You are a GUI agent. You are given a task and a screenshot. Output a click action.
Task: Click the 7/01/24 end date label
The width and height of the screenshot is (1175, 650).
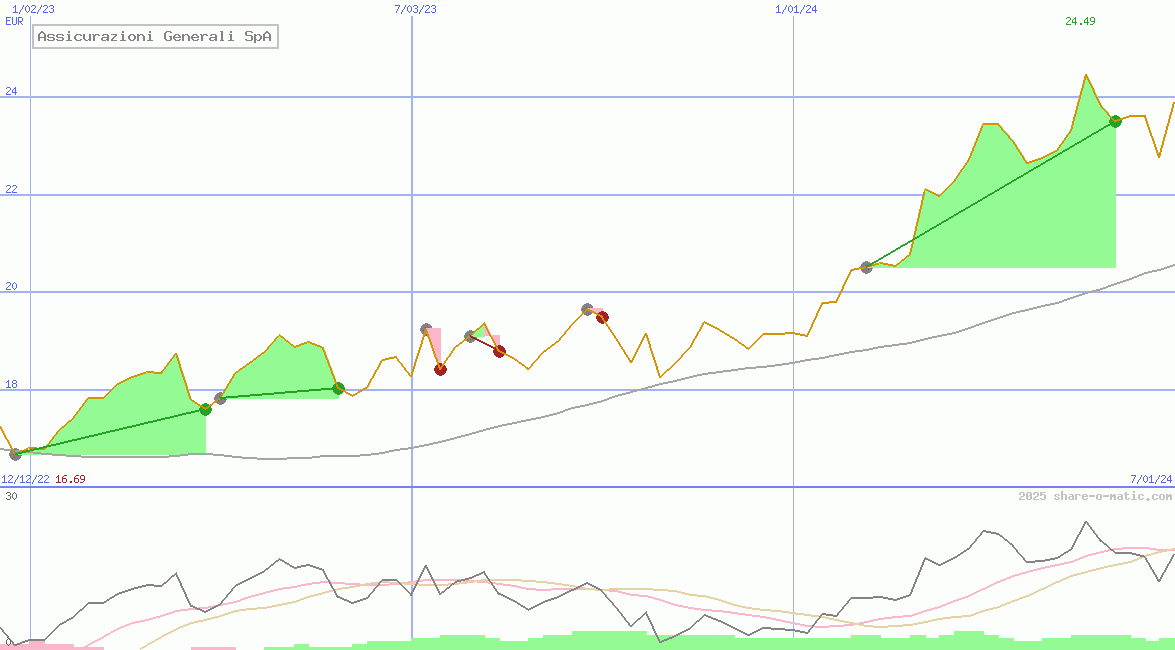[x=1151, y=479]
